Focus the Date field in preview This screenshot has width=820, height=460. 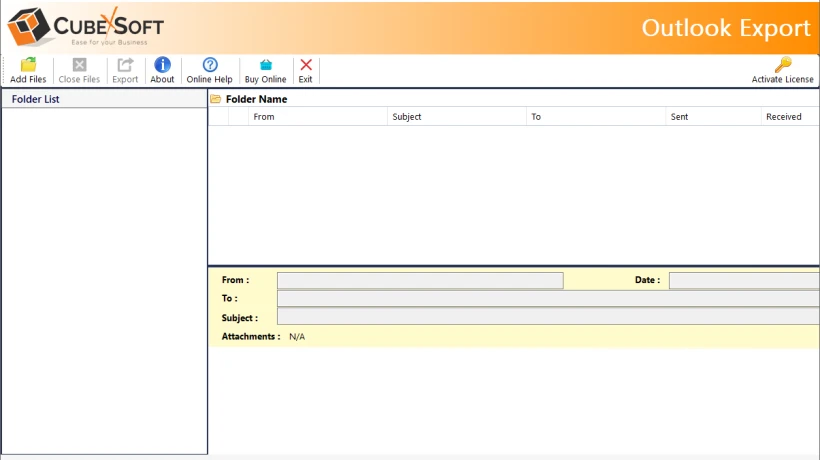[744, 280]
